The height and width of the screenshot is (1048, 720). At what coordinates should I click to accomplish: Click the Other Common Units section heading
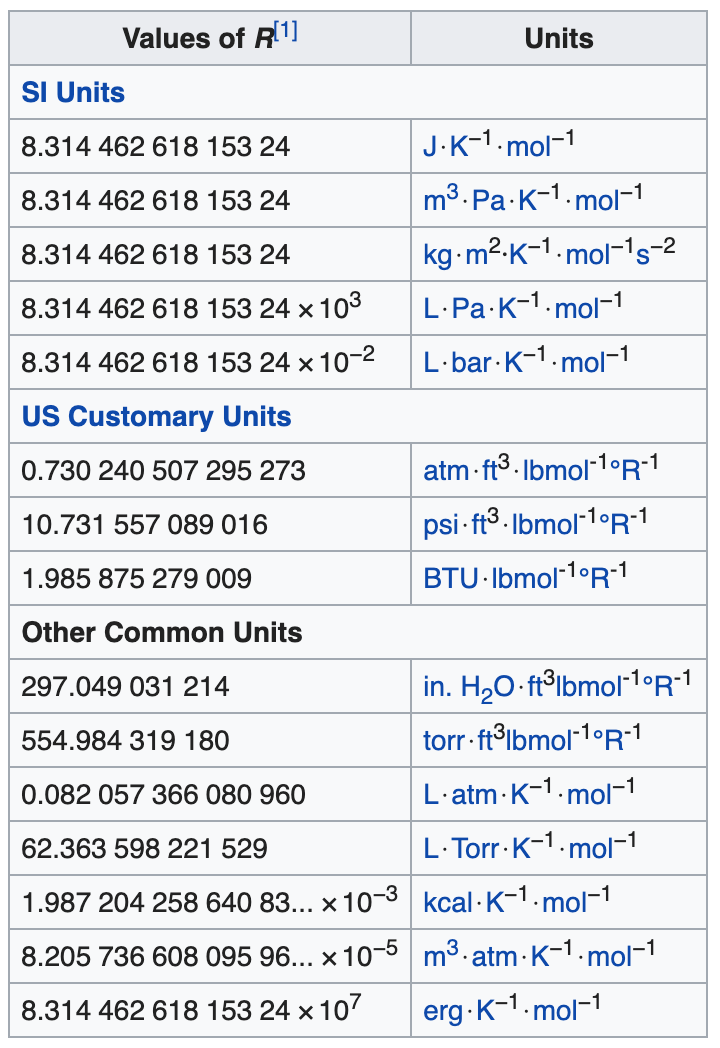[162, 633]
